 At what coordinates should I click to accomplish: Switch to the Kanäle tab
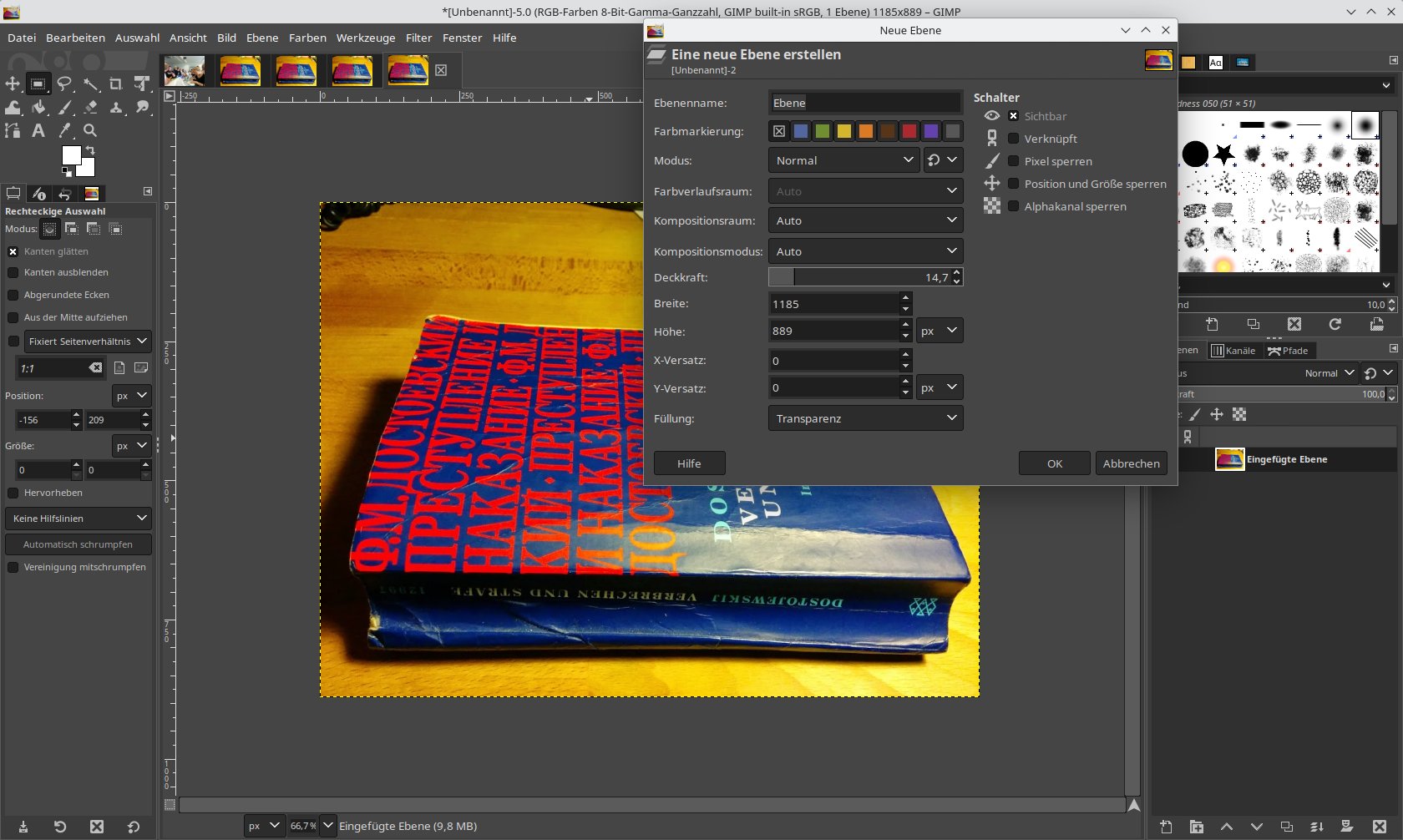[x=1233, y=351]
